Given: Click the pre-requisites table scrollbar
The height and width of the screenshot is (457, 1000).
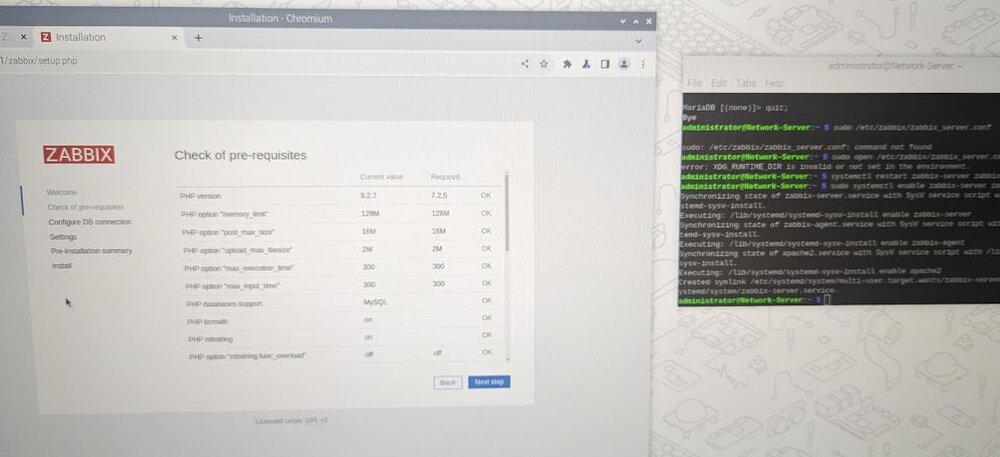Looking at the screenshot, I should click(x=507, y=212).
